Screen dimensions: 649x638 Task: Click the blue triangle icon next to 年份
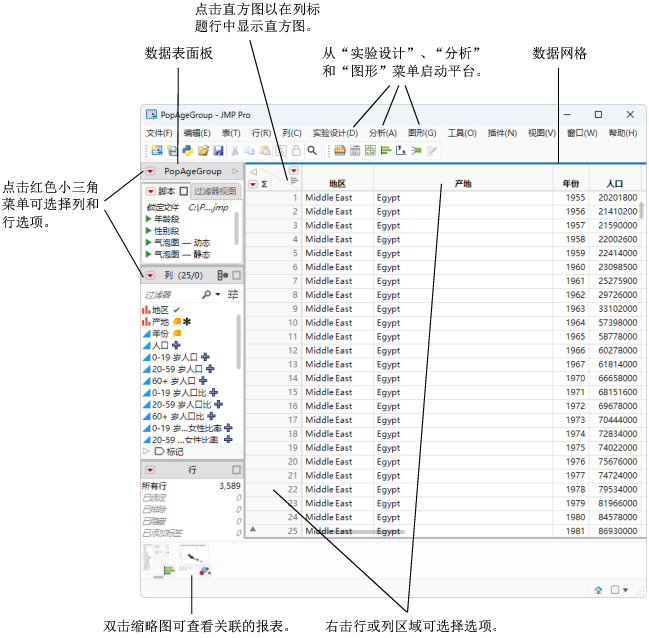click(x=147, y=333)
